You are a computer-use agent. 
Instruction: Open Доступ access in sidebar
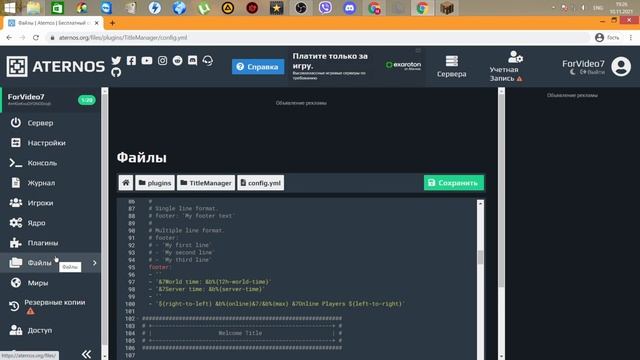(x=50, y=330)
